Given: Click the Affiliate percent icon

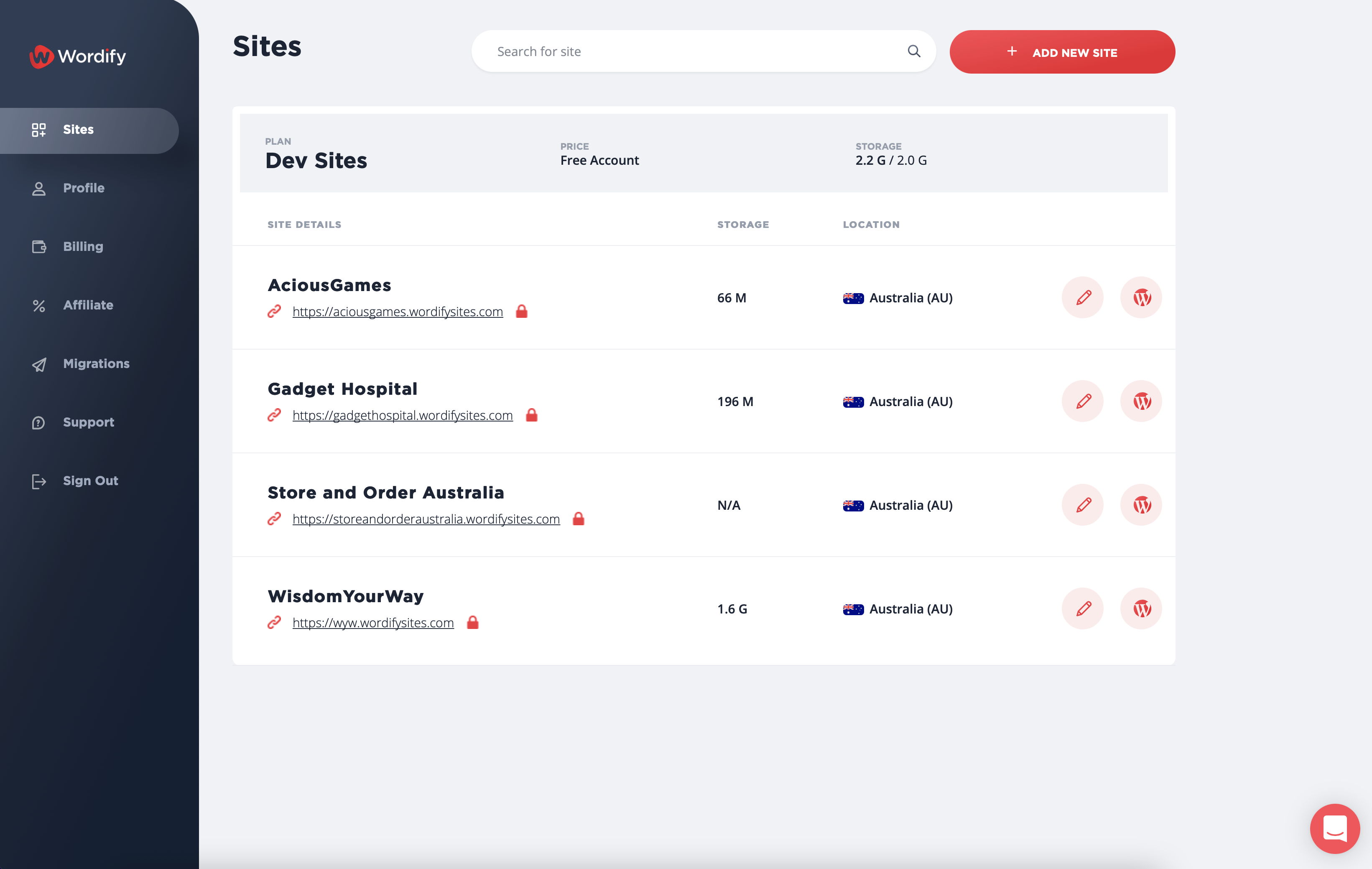Looking at the screenshot, I should pyautogui.click(x=39, y=305).
